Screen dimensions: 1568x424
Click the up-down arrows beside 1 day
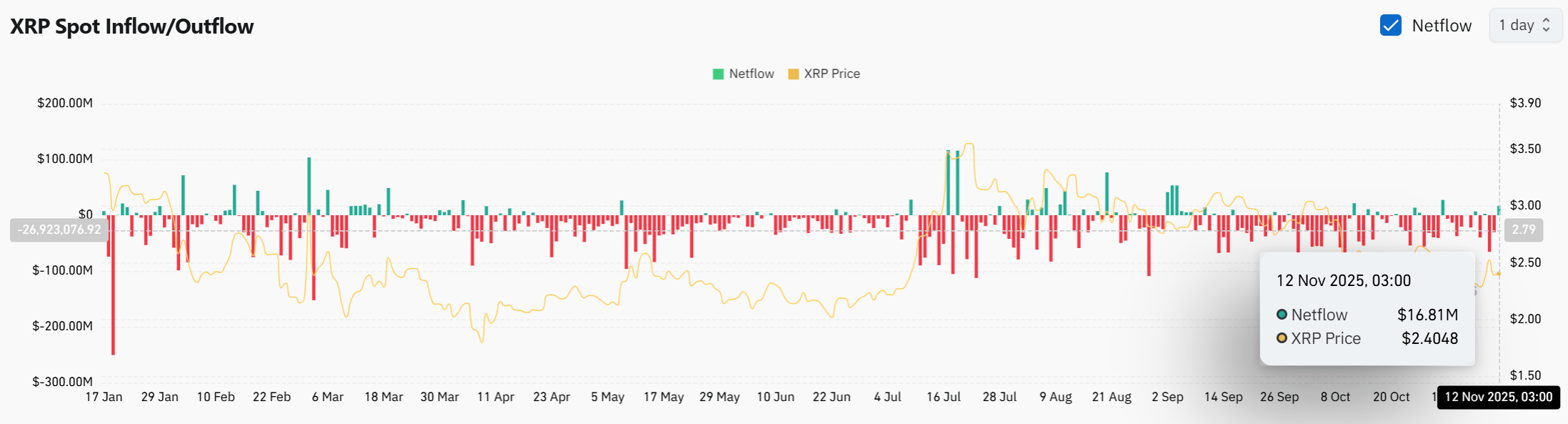(1547, 26)
